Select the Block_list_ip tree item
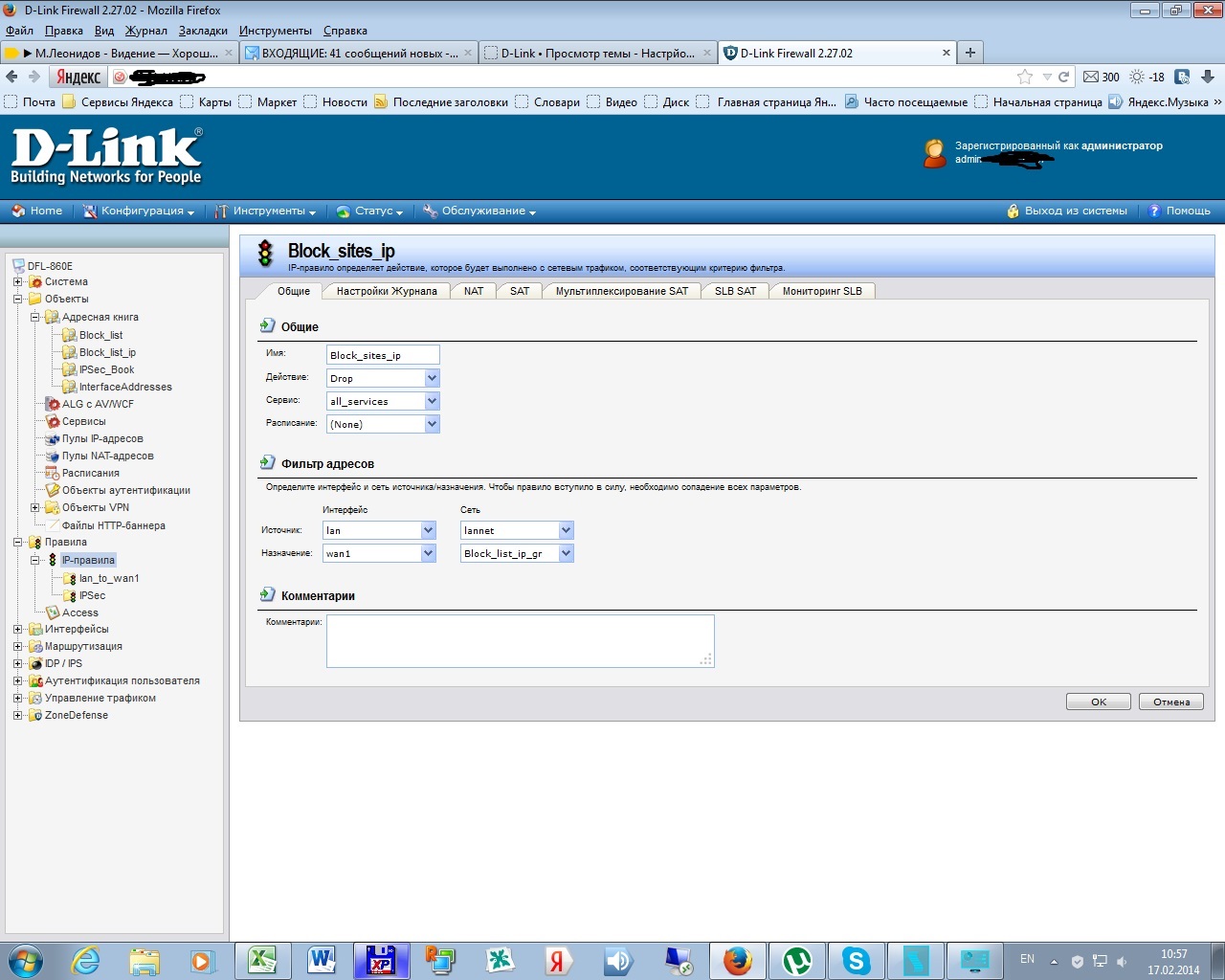This screenshot has height=980, width=1225. (107, 352)
